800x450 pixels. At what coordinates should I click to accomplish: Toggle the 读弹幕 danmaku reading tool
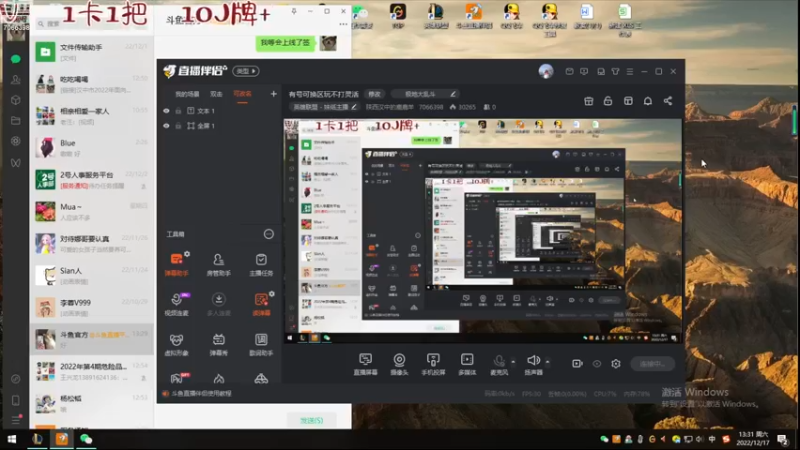click(x=261, y=304)
